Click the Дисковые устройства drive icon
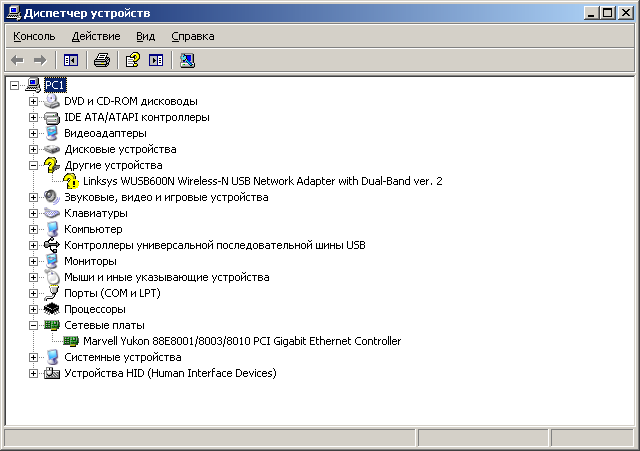Screen dimensions: 640x451 tap(52, 149)
